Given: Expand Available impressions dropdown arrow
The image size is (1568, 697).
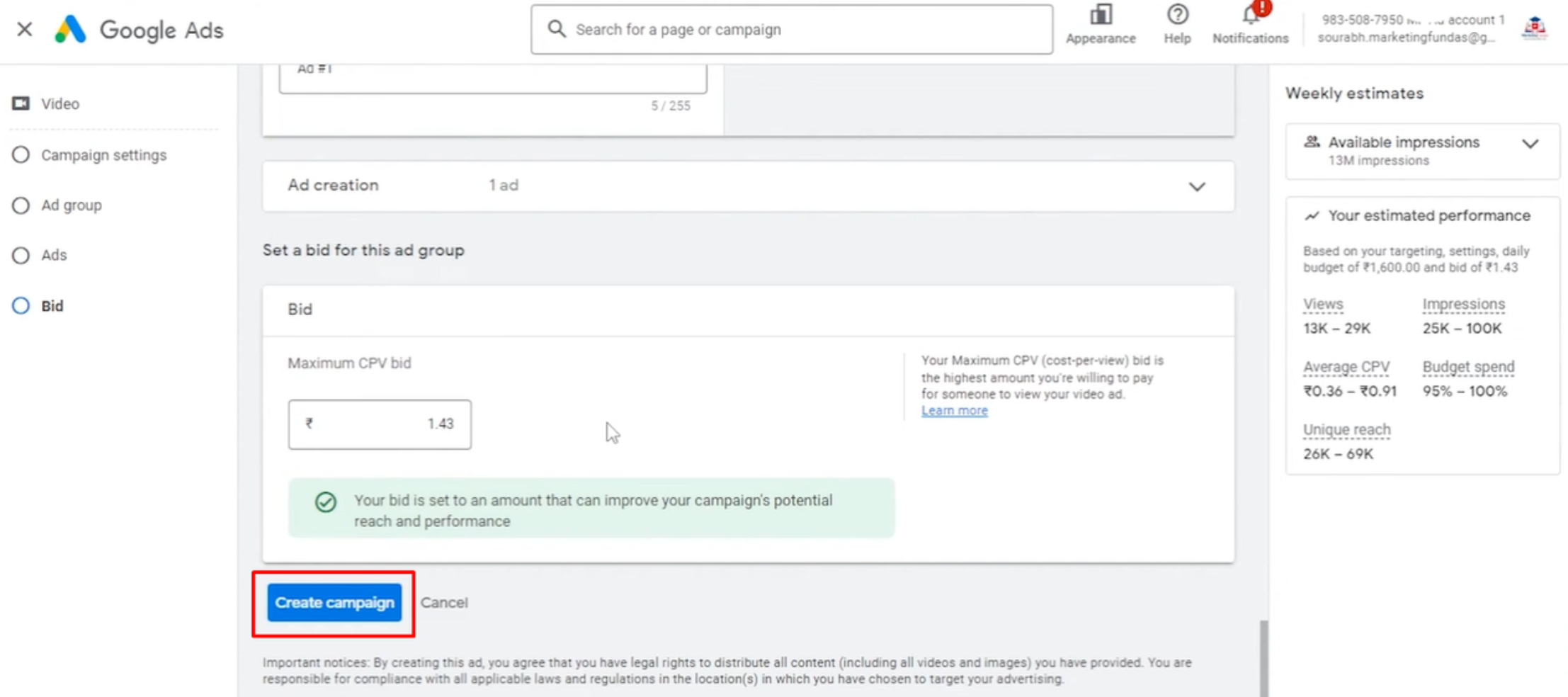Looking at the screenshot, I should click(1530, 144).
